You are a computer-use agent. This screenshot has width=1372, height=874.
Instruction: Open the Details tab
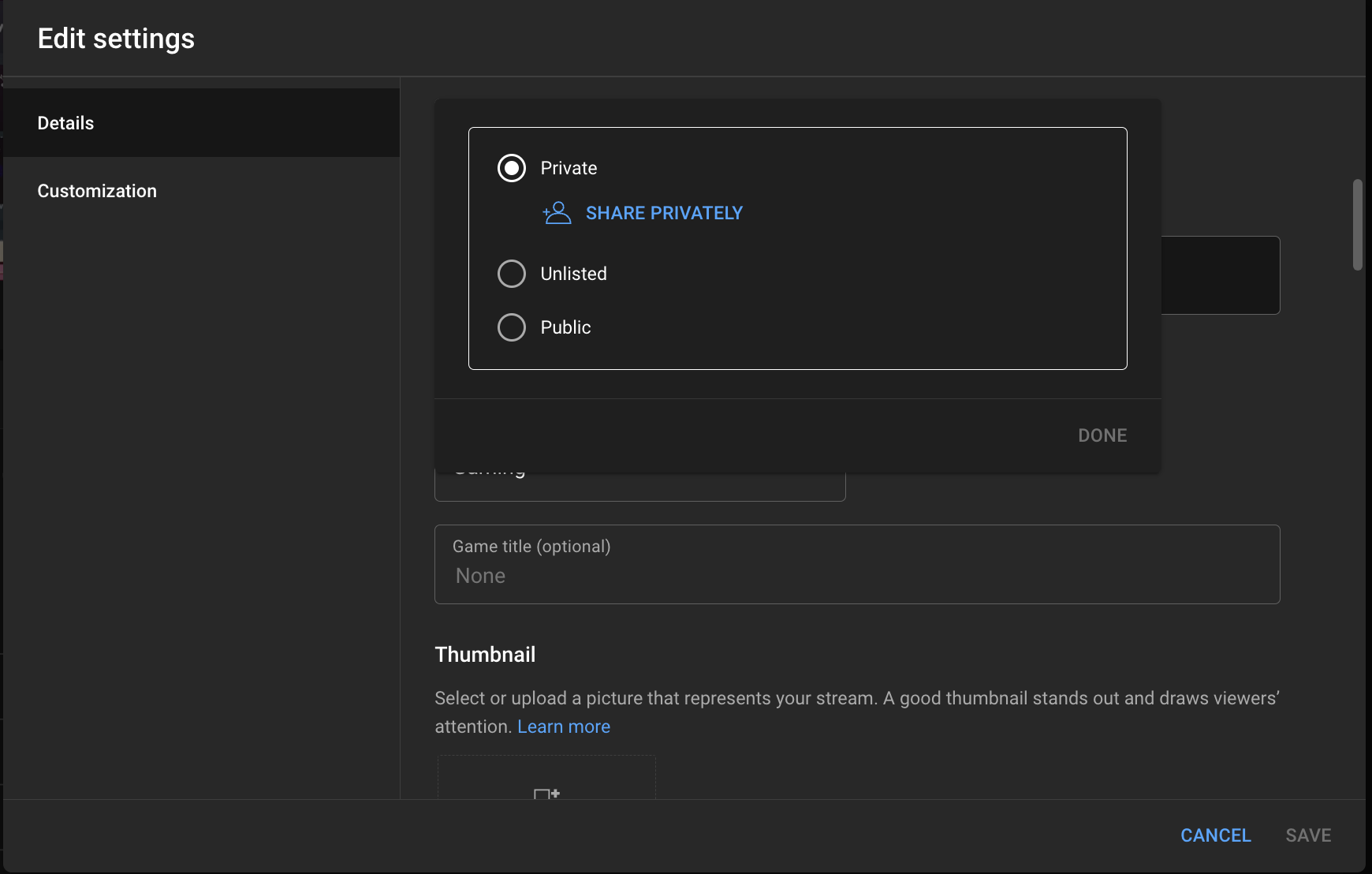tap(65, 122)
